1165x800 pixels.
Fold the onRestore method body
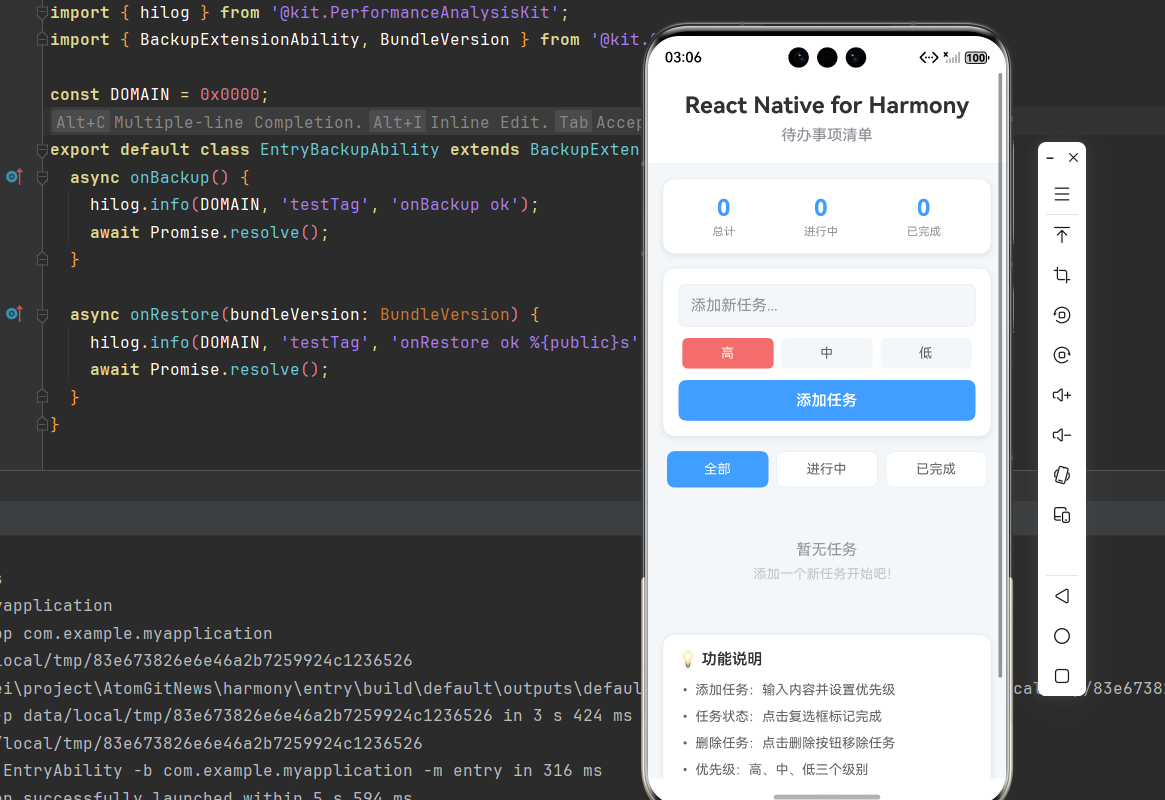point(42,315)
